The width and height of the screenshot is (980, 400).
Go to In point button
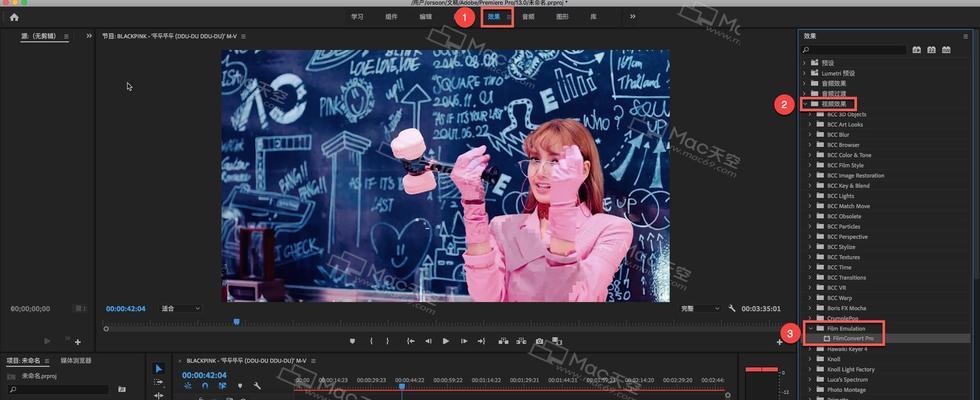411,341
